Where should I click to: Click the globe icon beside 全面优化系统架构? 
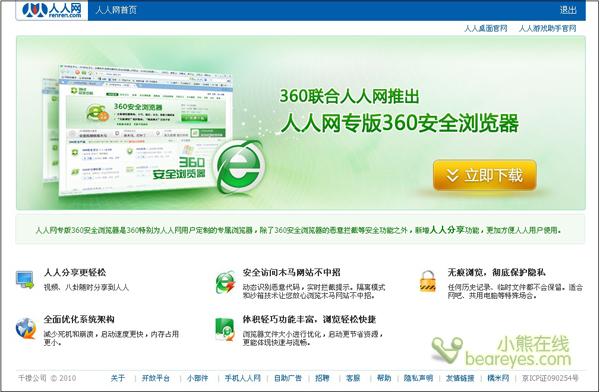(x=26, y=328)
